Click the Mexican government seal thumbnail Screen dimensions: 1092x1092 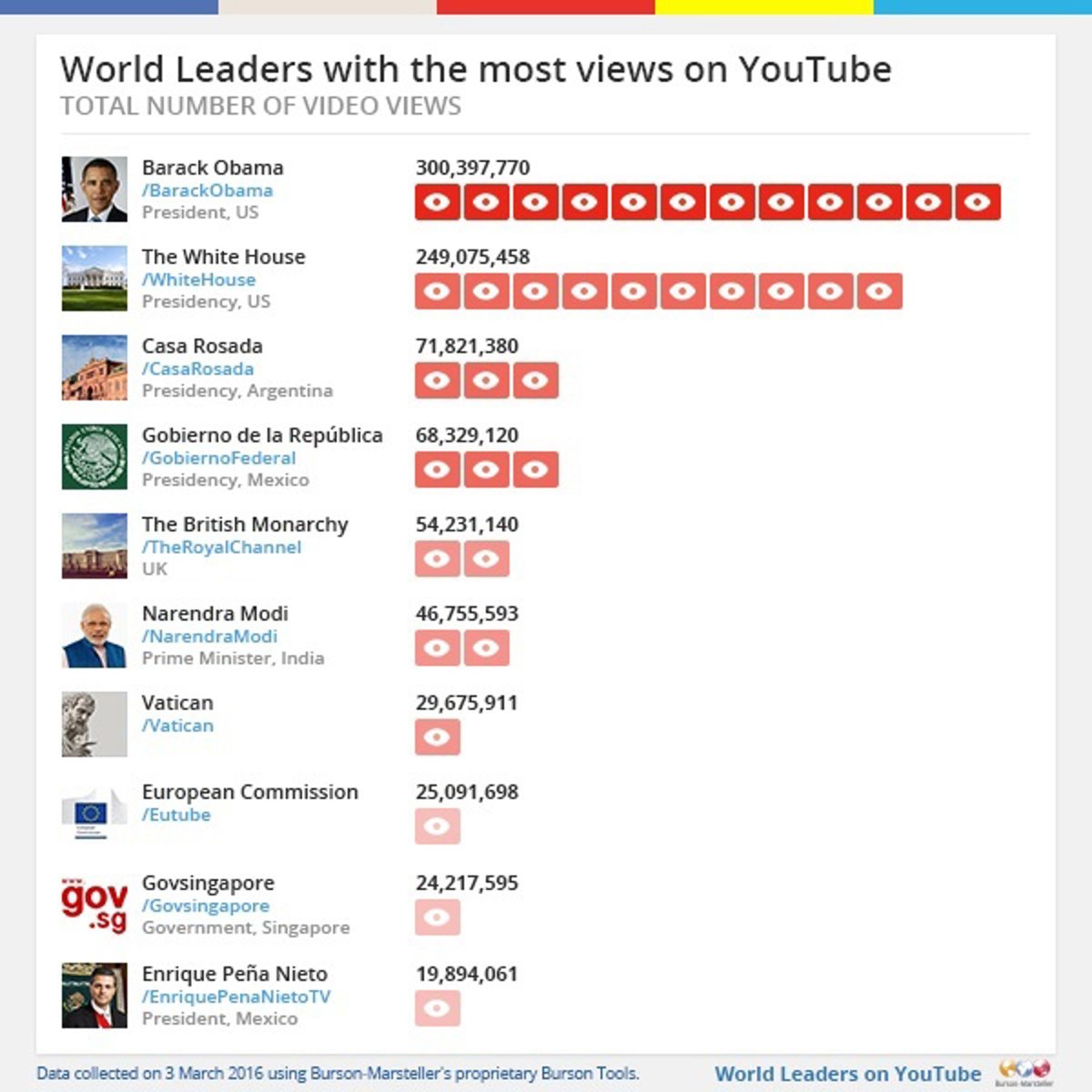pos(95,457)
